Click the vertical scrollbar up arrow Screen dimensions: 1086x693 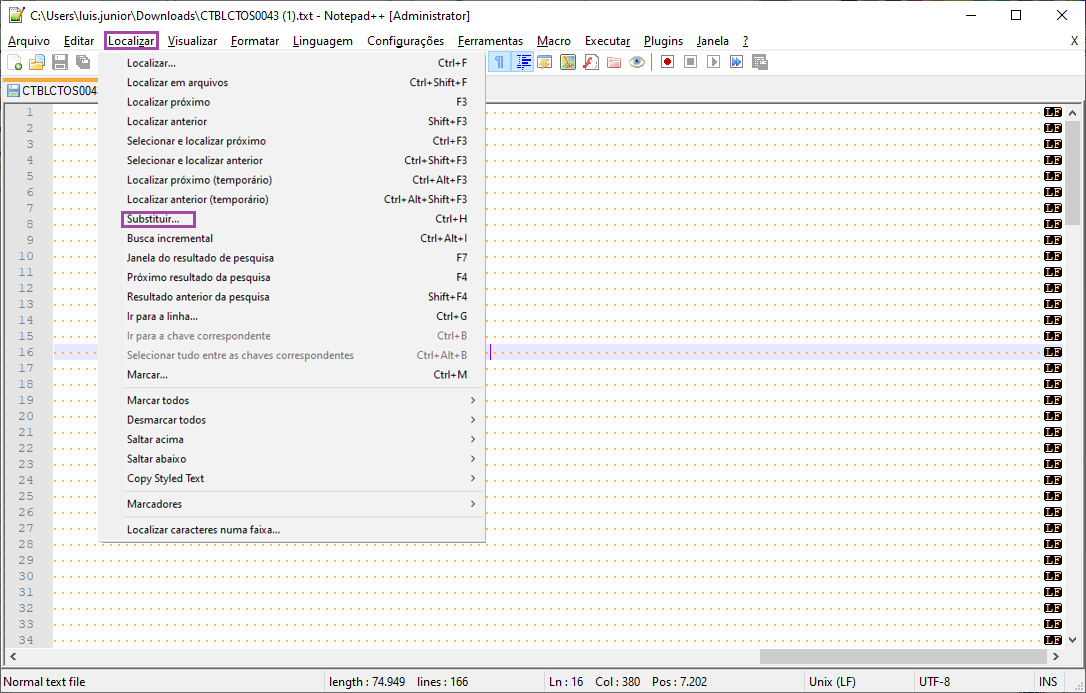(1073, 112)
